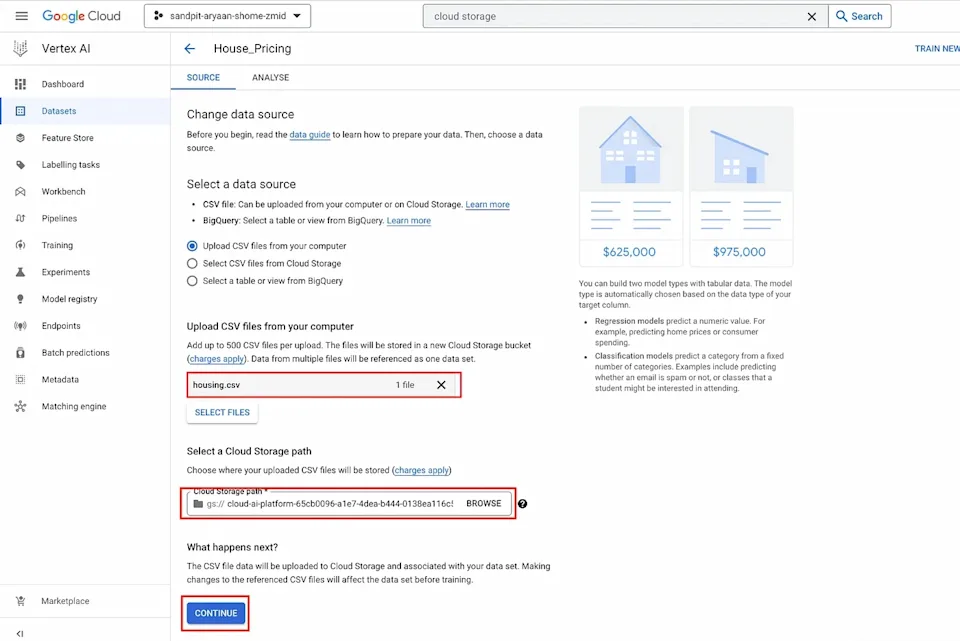Image resolution: width=960 pixels, height=641 pixels.
Task: Select CSV files from Cloud Storage option
Action: point(192,263)
